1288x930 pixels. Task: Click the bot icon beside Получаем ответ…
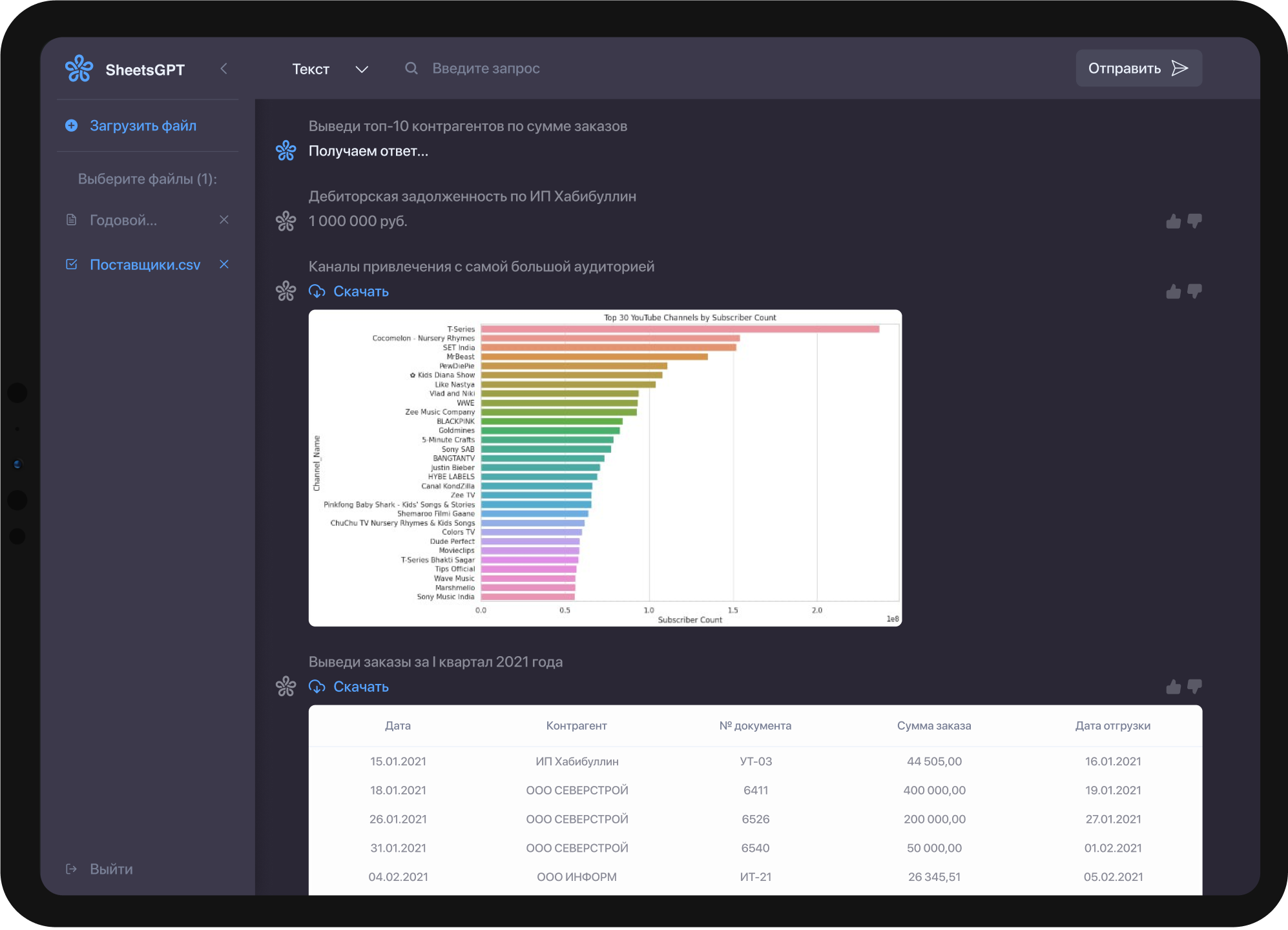[x=286, y=151]
